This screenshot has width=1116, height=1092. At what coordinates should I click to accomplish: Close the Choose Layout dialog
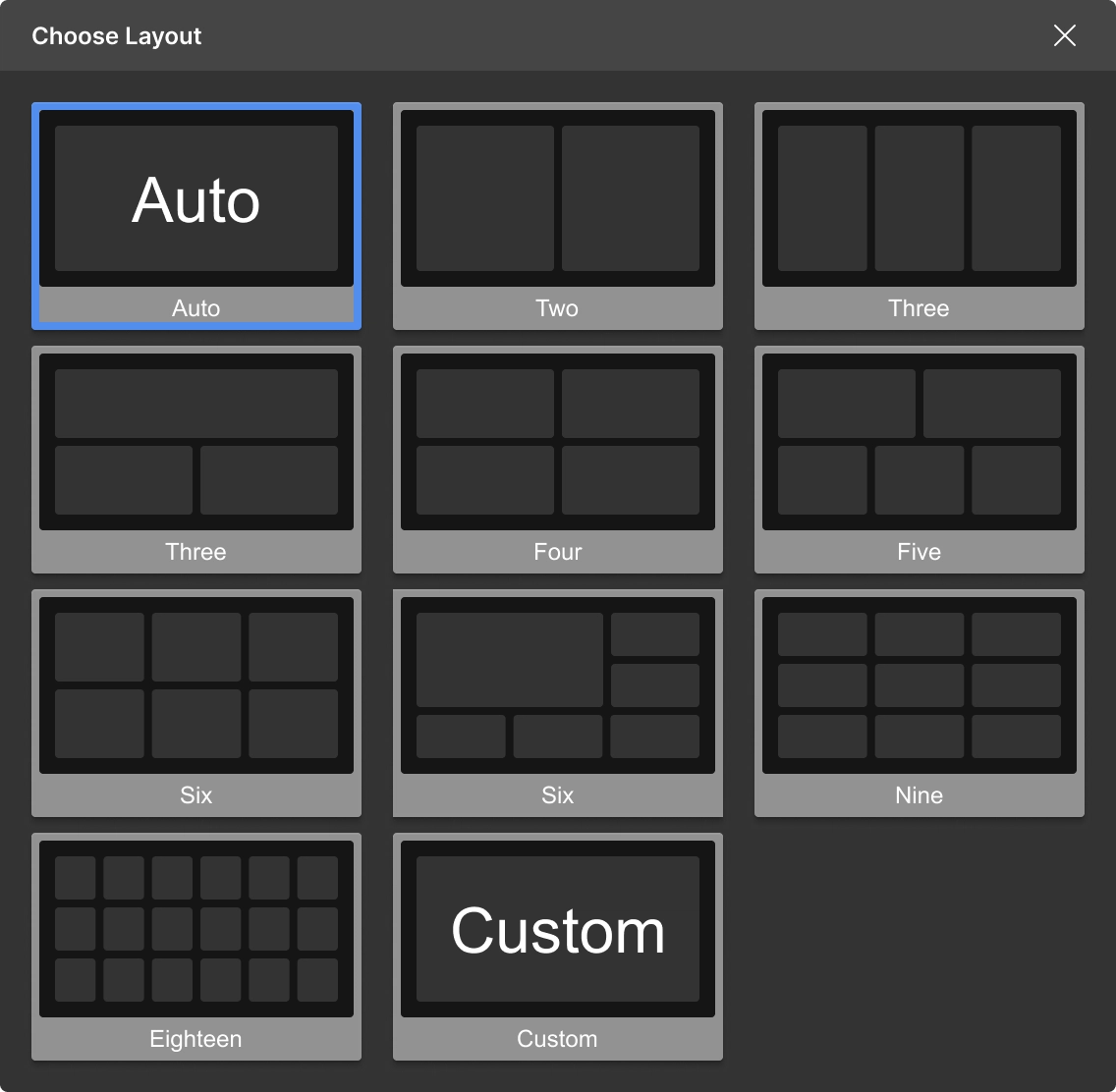coord(1064,36)
